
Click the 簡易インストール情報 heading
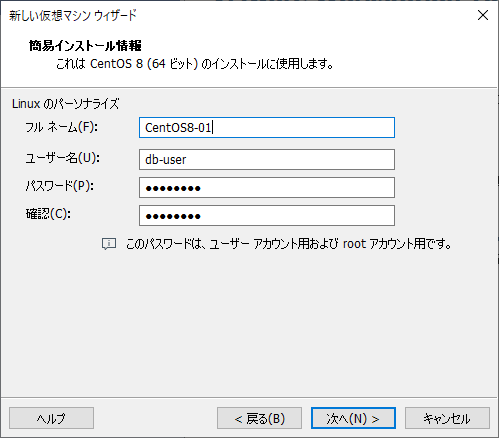pos(85,46)
